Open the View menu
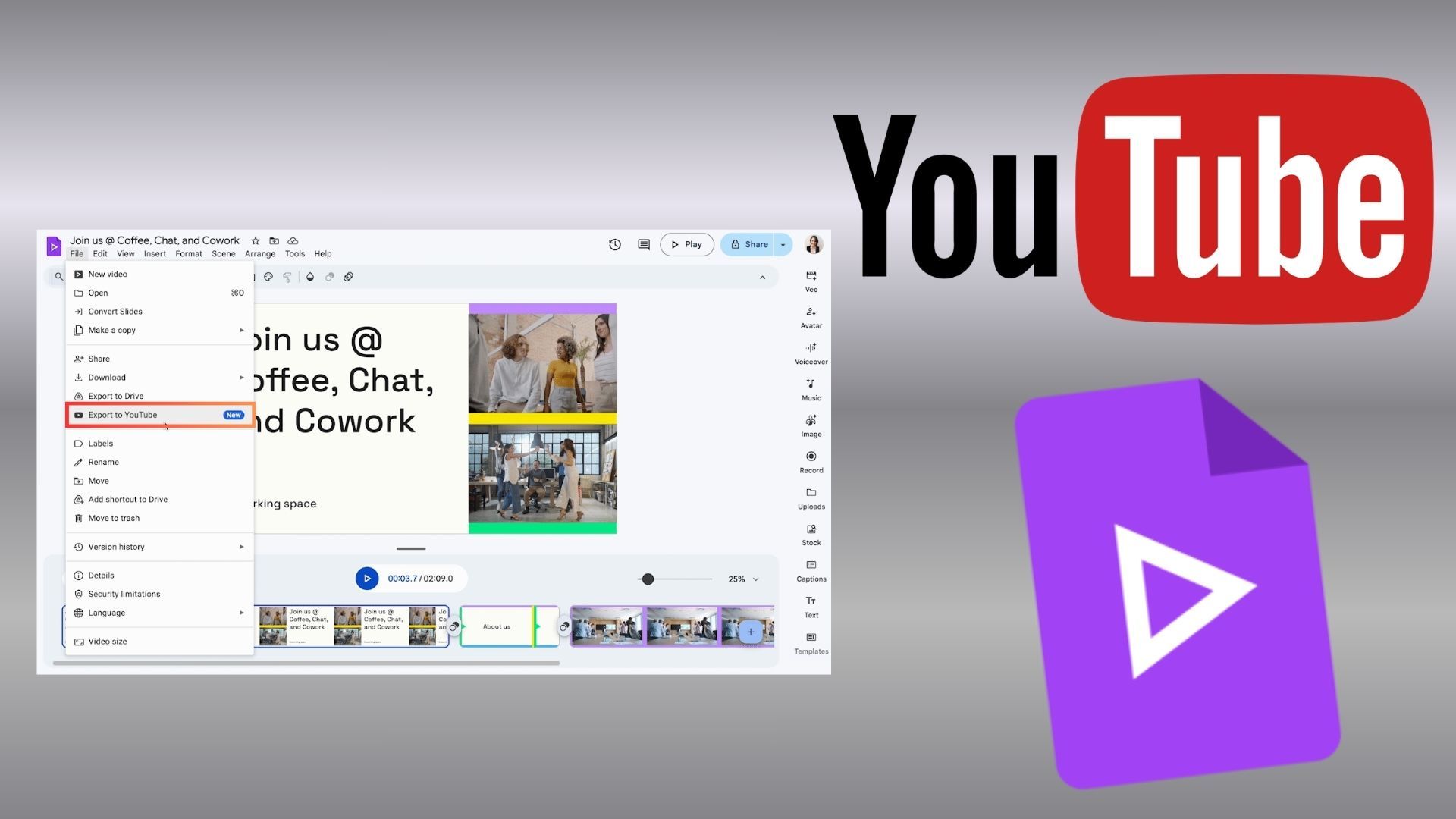This screenshot has height=819, width=1456. (126, 254)
